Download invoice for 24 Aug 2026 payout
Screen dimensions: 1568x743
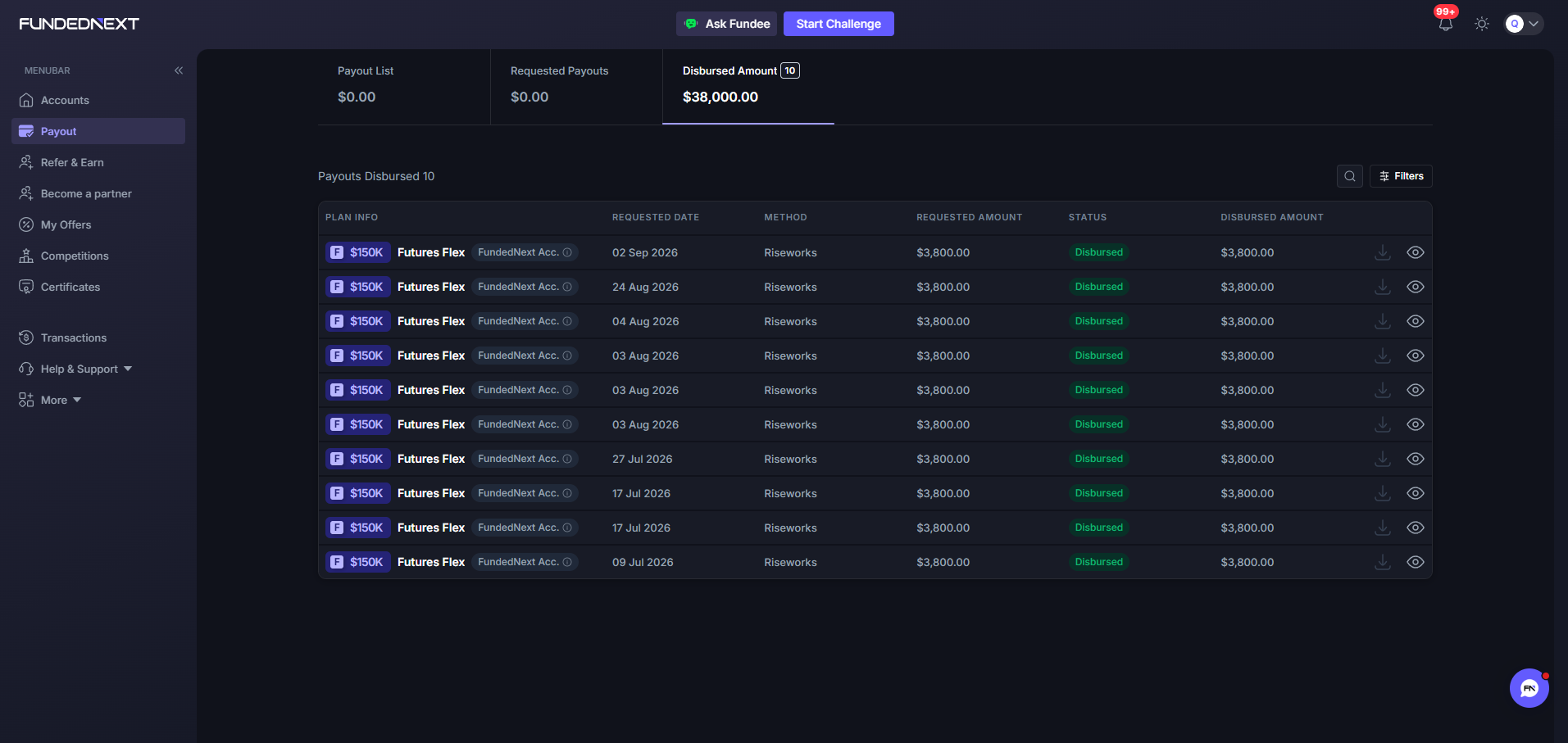[x=1383, y=287]
